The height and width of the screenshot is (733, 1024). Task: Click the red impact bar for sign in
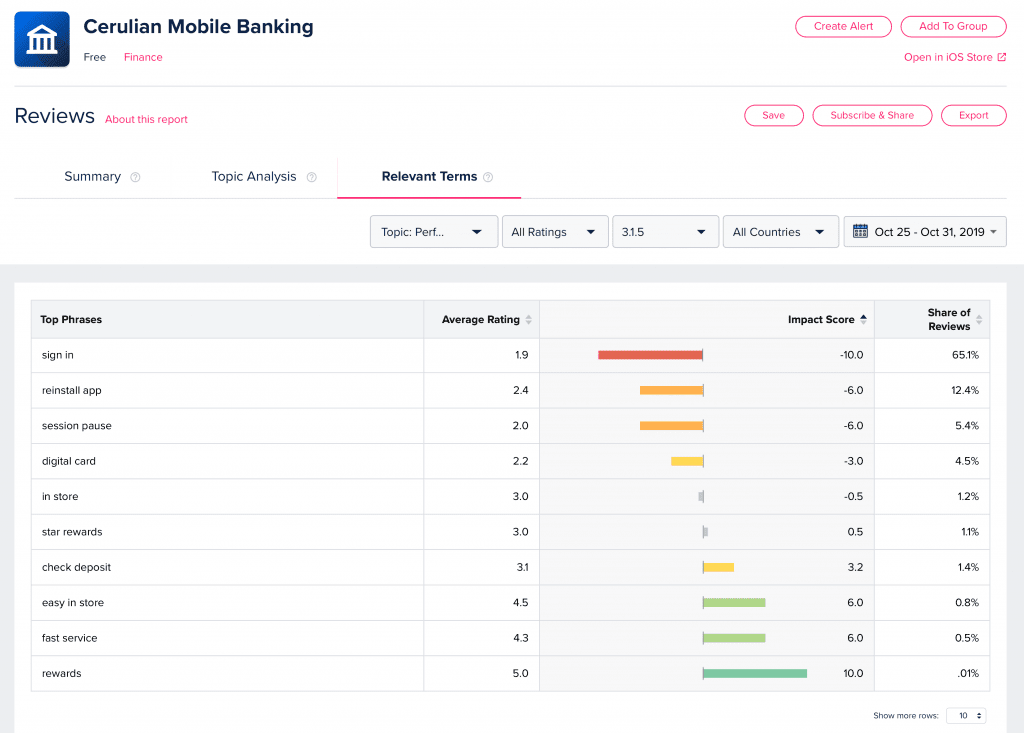coord(650,355)
